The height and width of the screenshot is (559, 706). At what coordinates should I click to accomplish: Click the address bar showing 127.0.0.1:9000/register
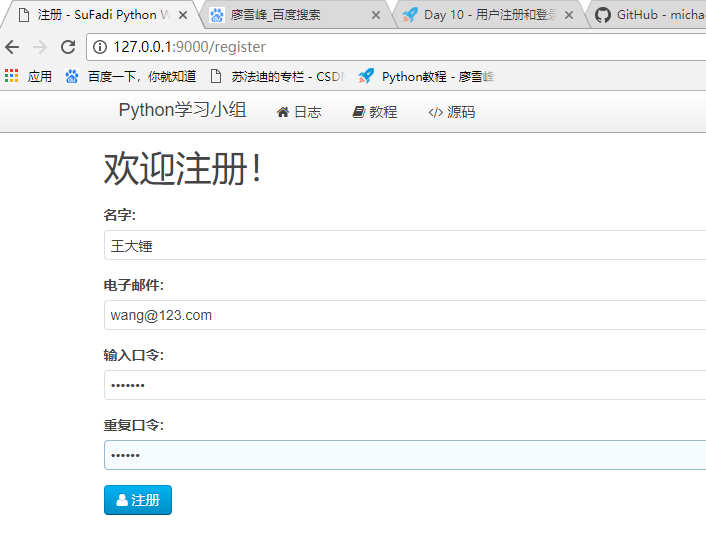(x=396, y=47)
